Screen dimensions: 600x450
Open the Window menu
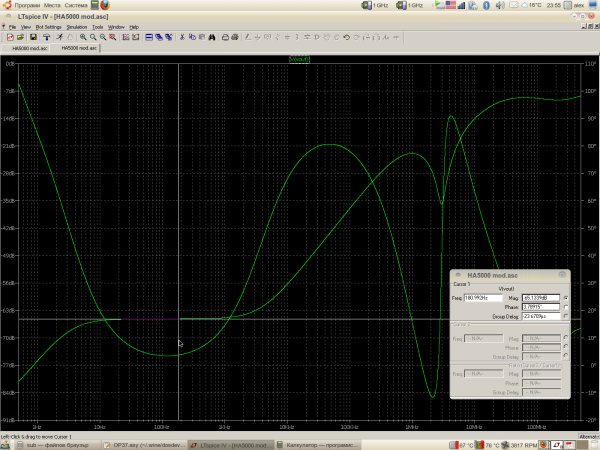pyautogui.click(x=116, y=27)
